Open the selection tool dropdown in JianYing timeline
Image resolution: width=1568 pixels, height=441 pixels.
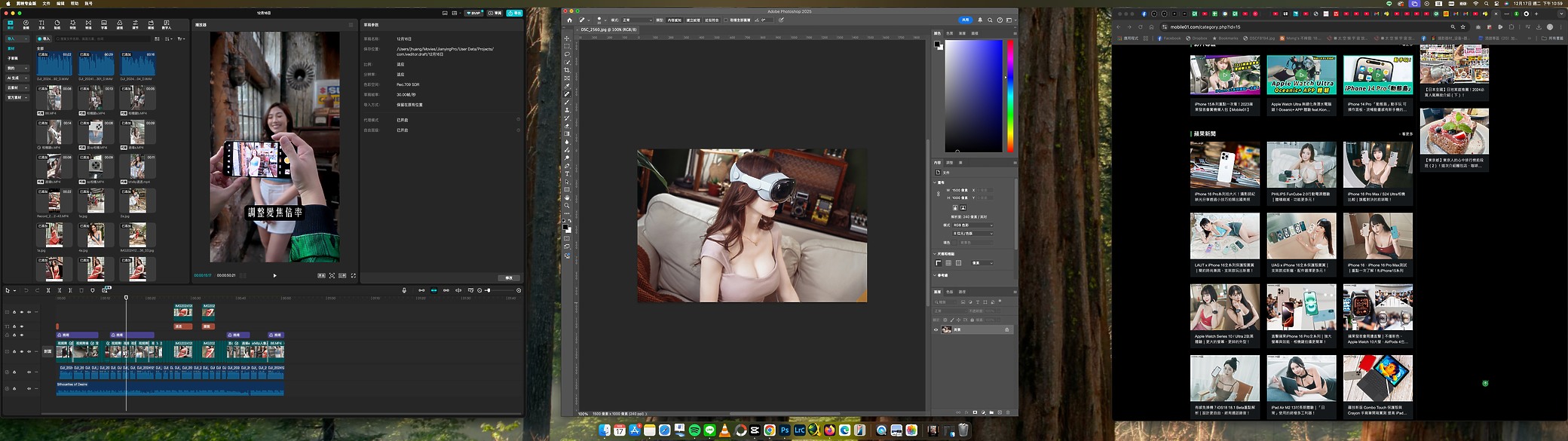point(14,290)
